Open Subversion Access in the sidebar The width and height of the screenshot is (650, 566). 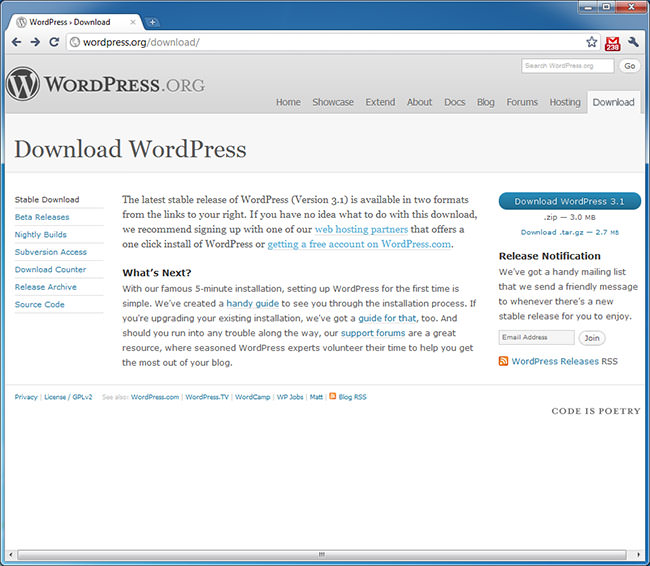pyautogui.click(x=51, y=252)
